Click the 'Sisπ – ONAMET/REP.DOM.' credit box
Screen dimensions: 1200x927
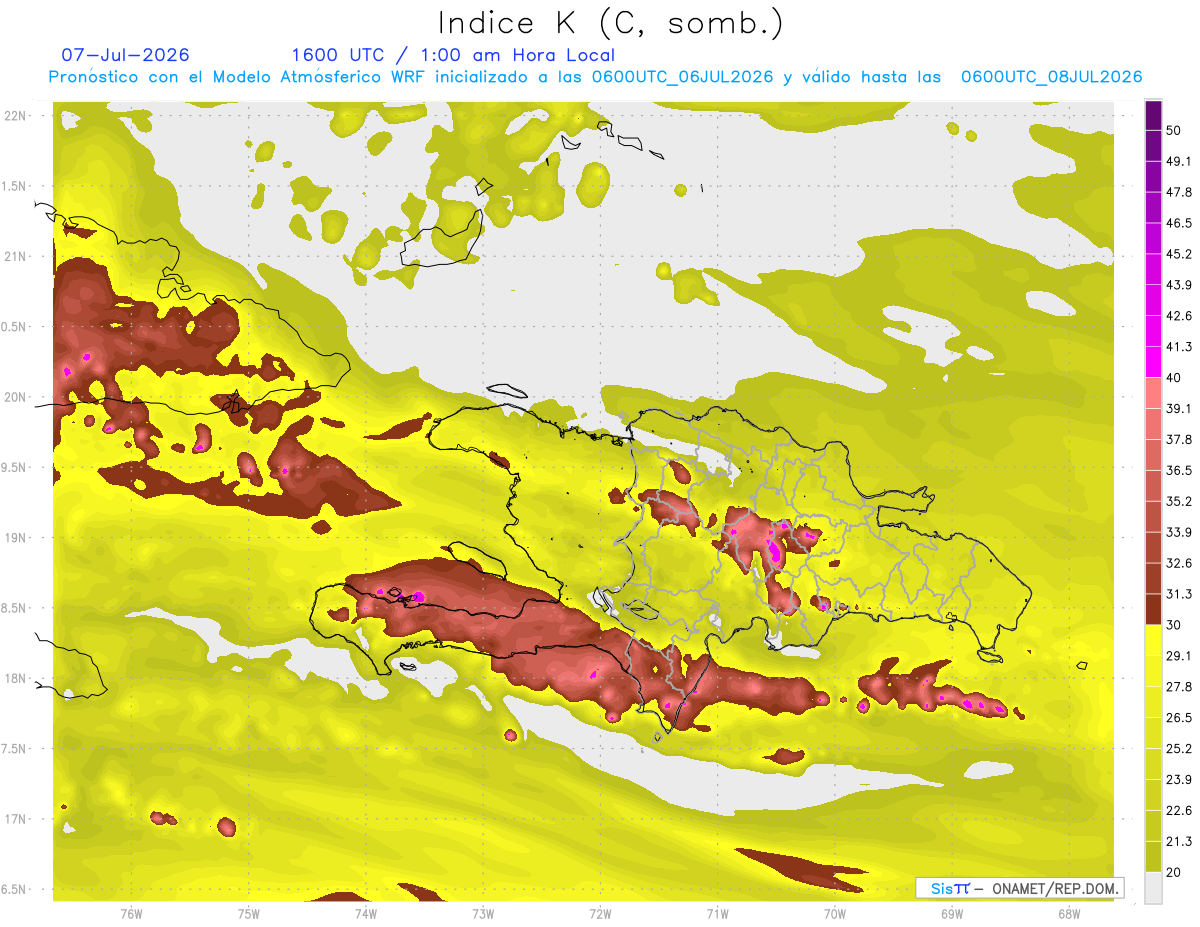pyautogui.click(x=1019, y=888)
